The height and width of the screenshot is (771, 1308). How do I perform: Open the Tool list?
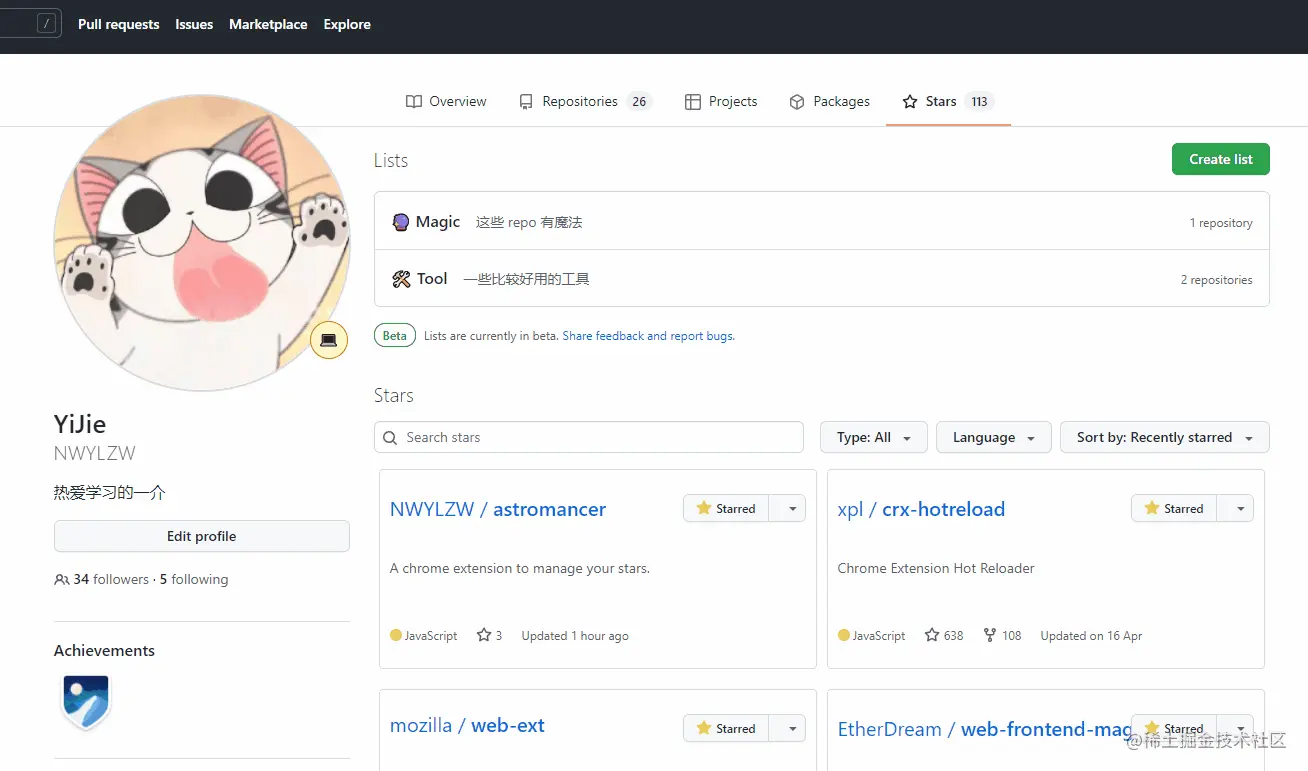click(x=432, y=279)
